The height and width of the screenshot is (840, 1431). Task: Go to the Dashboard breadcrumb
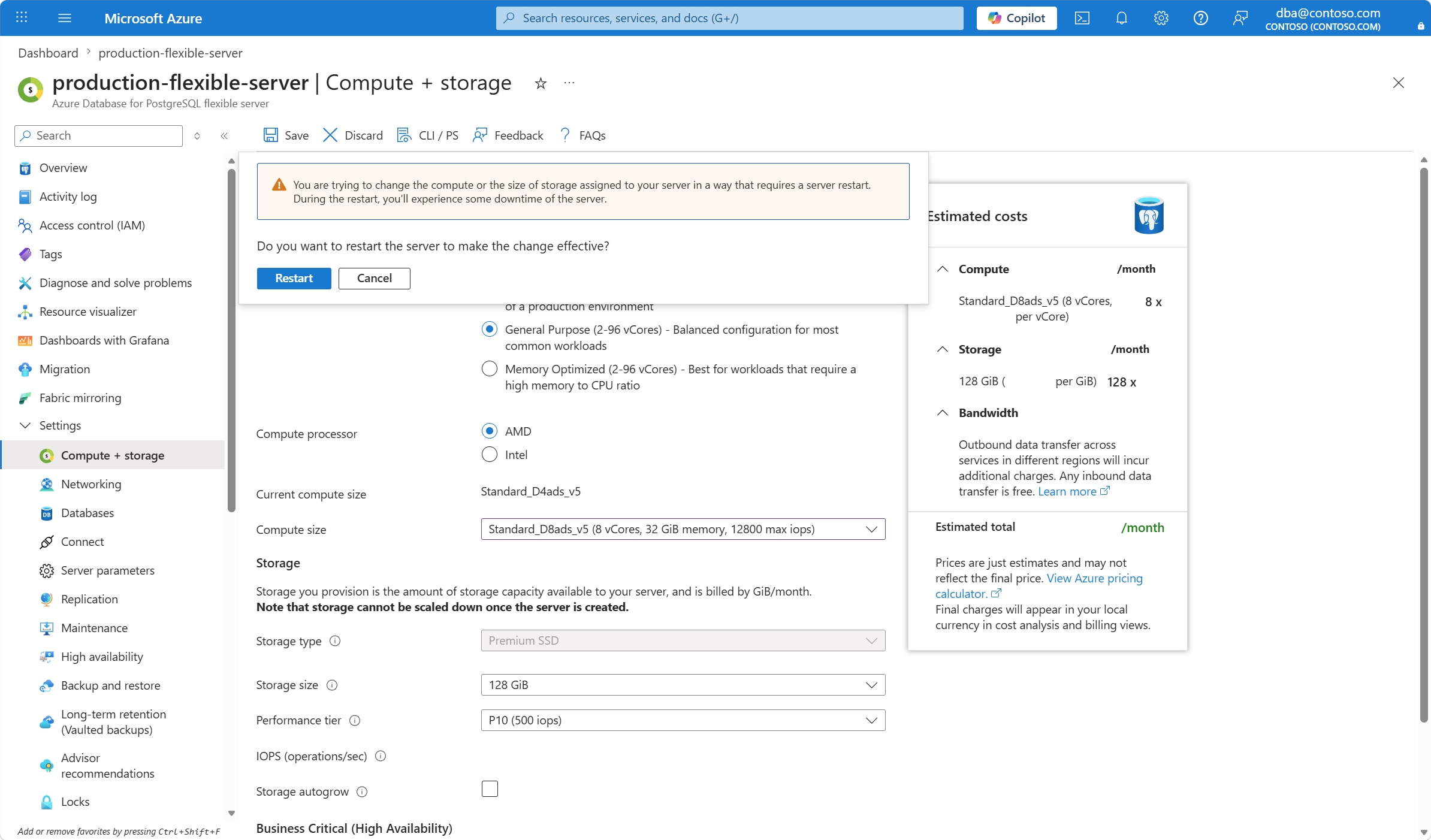tap(48, 53)
